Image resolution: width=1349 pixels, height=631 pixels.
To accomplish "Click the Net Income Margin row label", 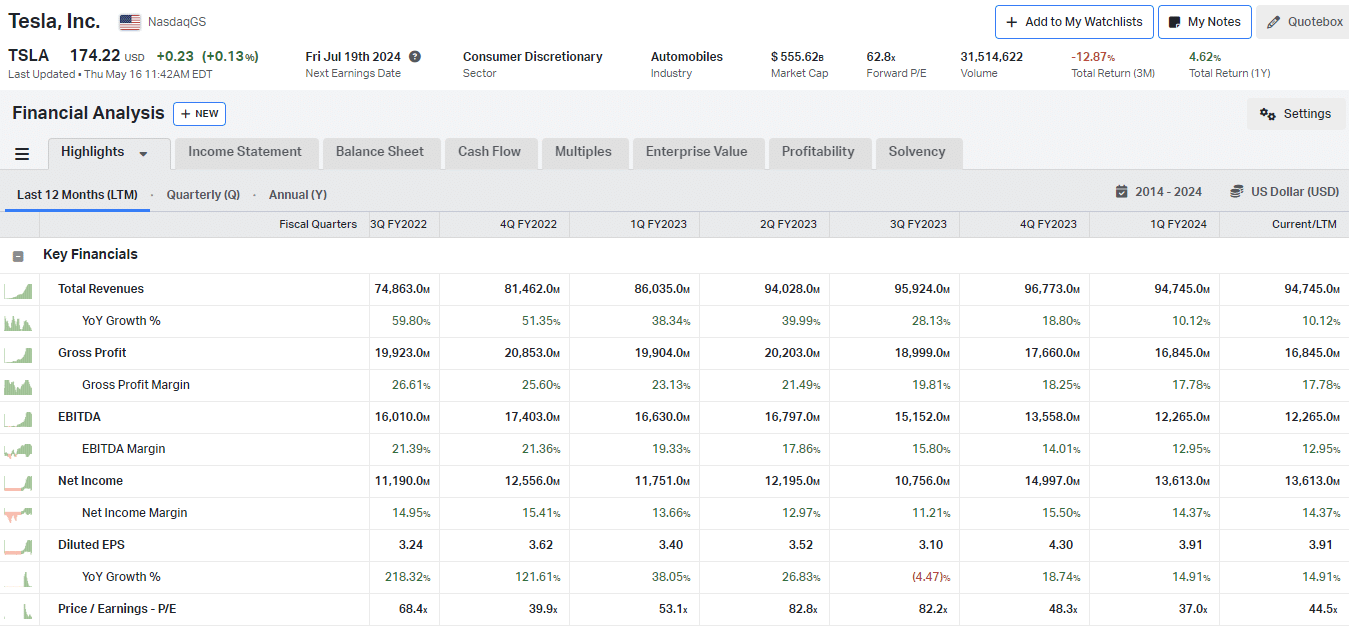I will point(135,513).
